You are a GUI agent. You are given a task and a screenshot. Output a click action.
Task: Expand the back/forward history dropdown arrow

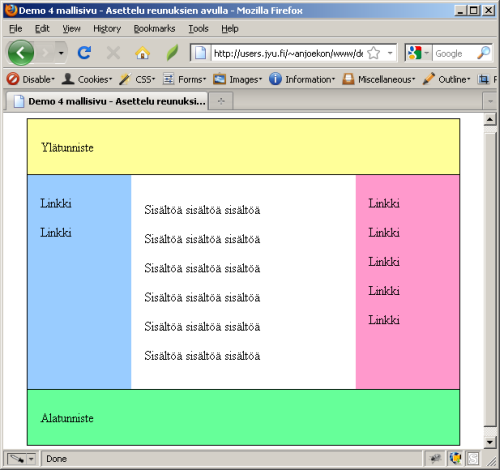(61, 53)
